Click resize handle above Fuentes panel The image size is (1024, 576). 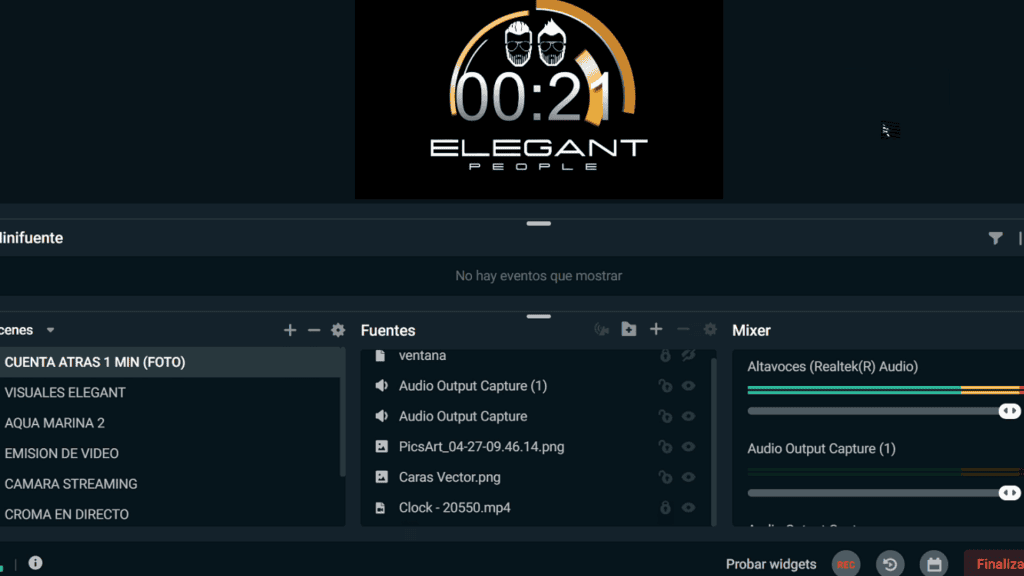pyautogui.click(x=539, y=317)
